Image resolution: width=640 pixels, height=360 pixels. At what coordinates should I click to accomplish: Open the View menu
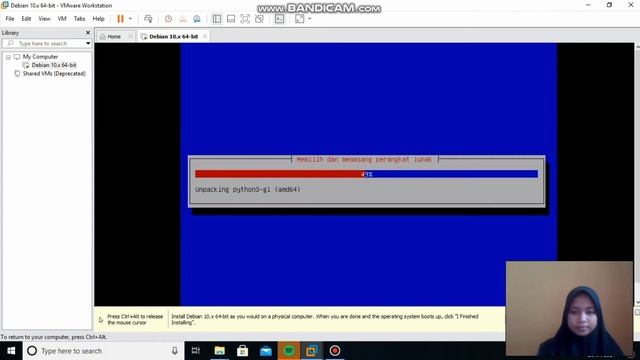point(44,19)
